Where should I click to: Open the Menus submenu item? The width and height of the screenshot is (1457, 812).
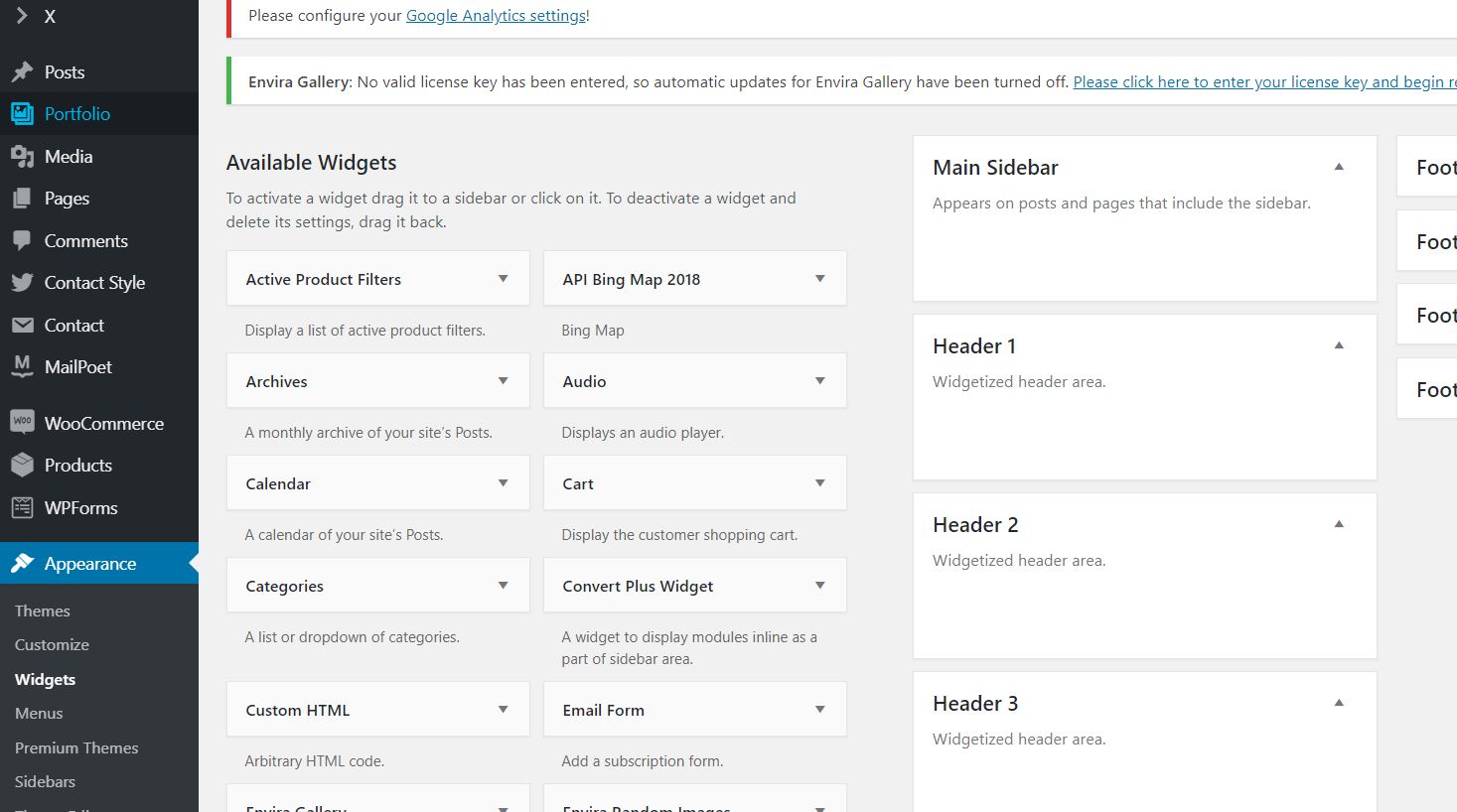(39, 714)
